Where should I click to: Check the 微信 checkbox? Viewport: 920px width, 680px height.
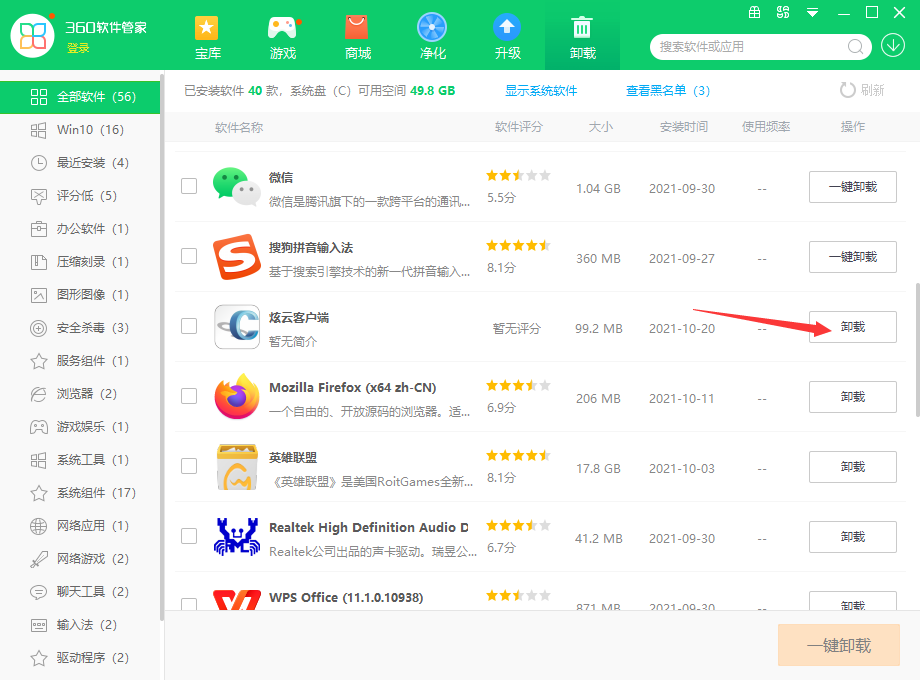tap(189, 186)
